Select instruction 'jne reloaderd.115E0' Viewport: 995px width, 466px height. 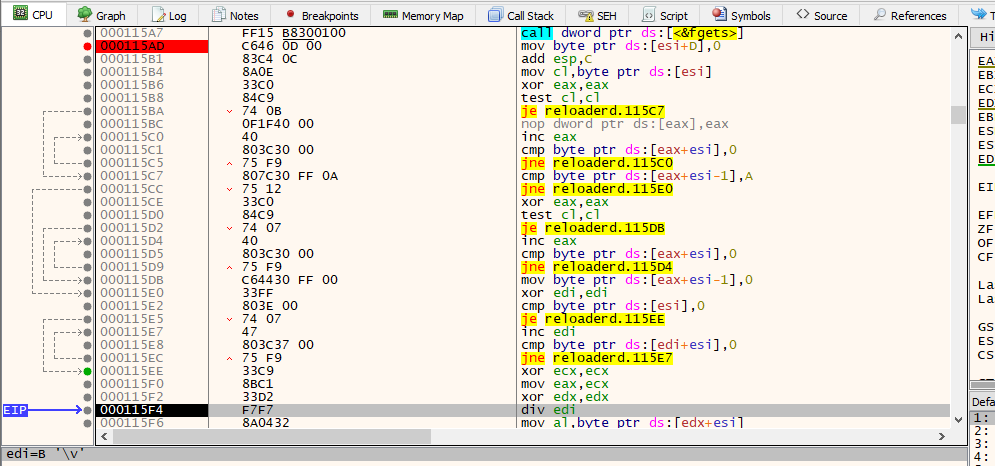(597, 189)
